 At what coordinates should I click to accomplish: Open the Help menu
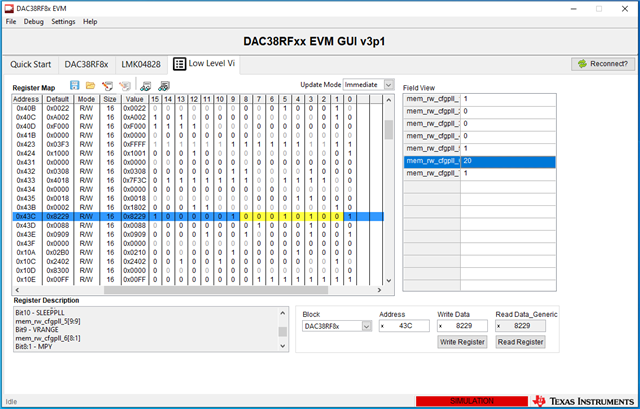(90, 22)
